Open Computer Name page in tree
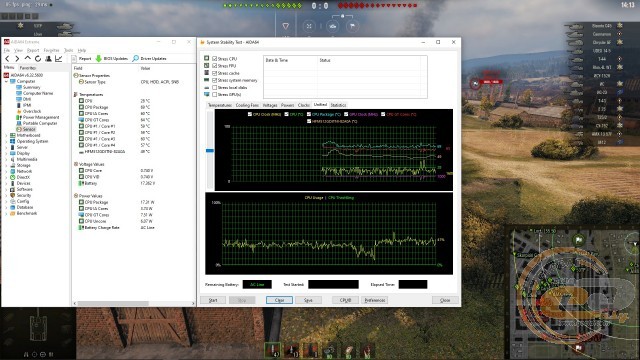This screenshot has width=640, height=360. (38, 93)
